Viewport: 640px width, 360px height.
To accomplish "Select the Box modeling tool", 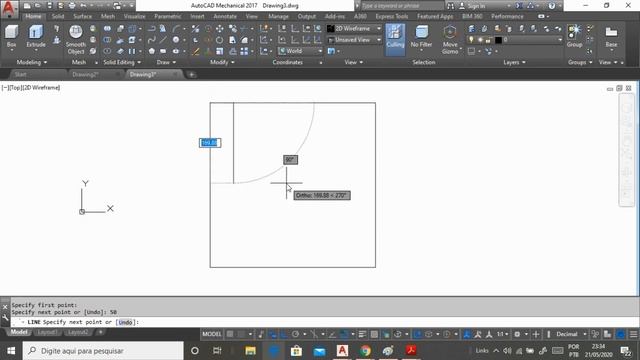I will point(11,37).
